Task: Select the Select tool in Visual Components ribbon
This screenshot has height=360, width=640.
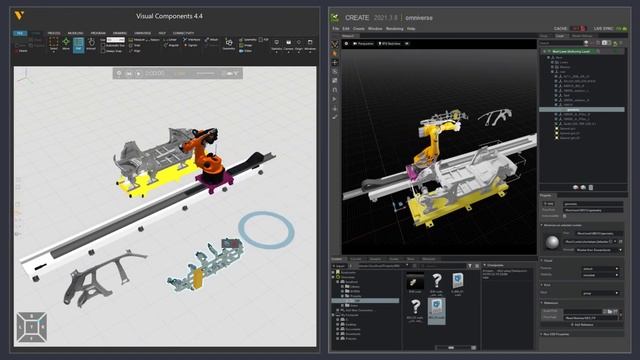Action: pos(53,44)
